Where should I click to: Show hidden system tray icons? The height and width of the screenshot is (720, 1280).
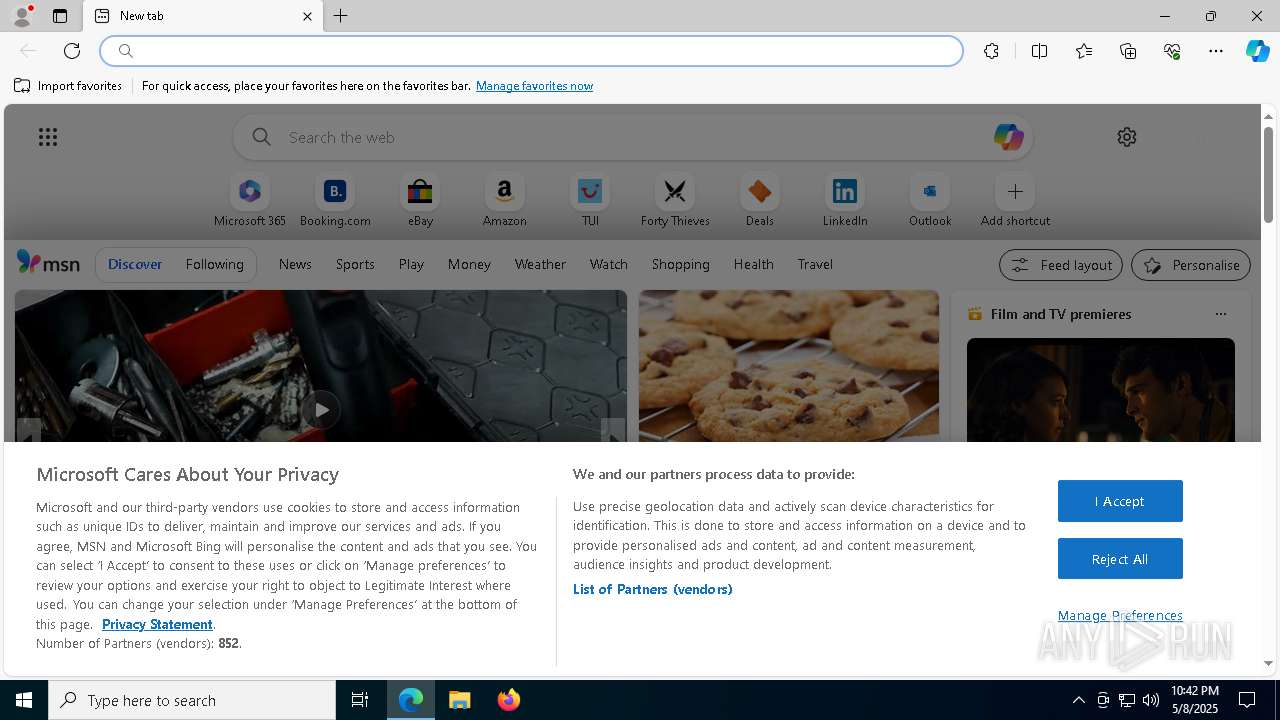click(1078, 700)
